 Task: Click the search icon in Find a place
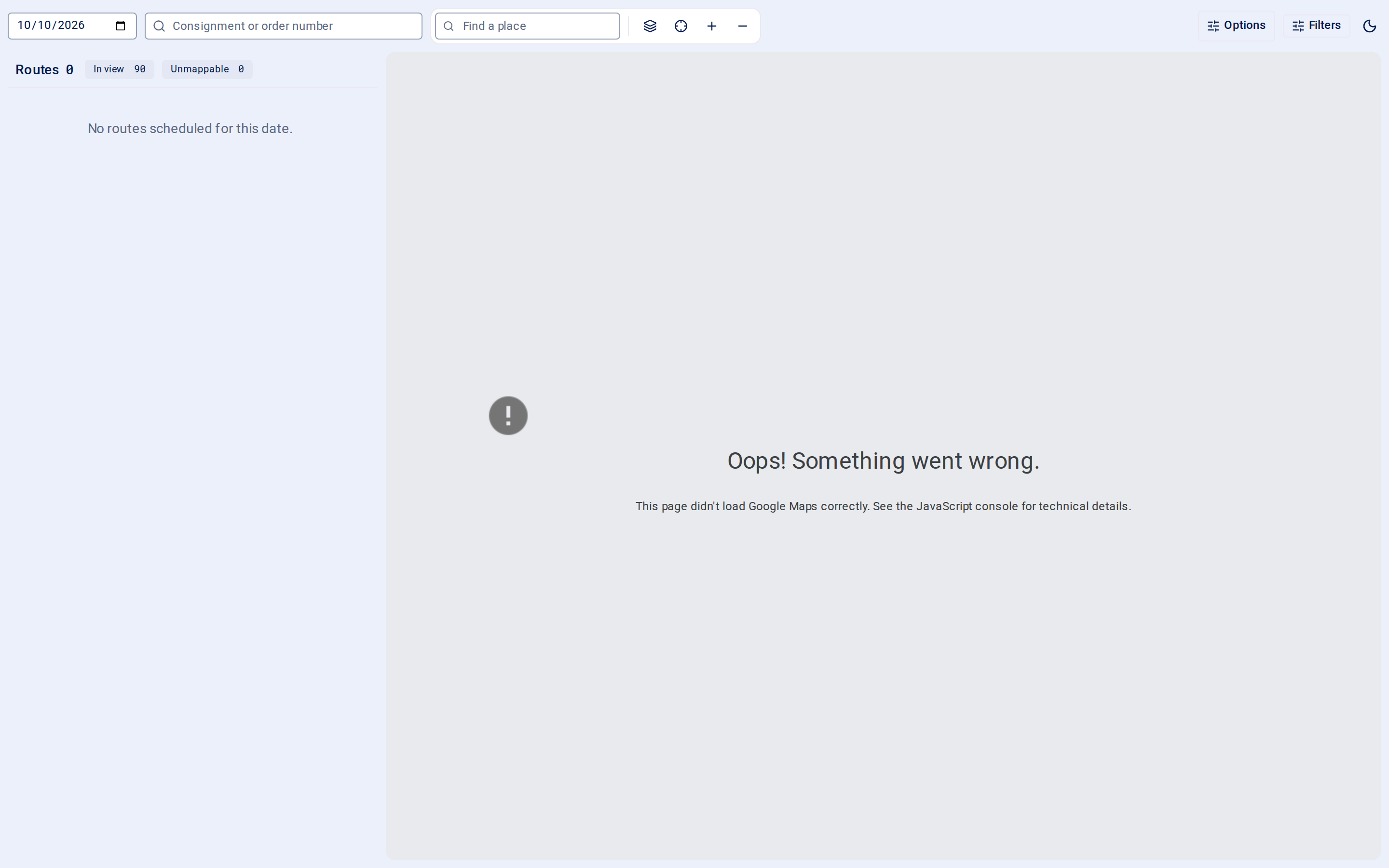(449, 26)
